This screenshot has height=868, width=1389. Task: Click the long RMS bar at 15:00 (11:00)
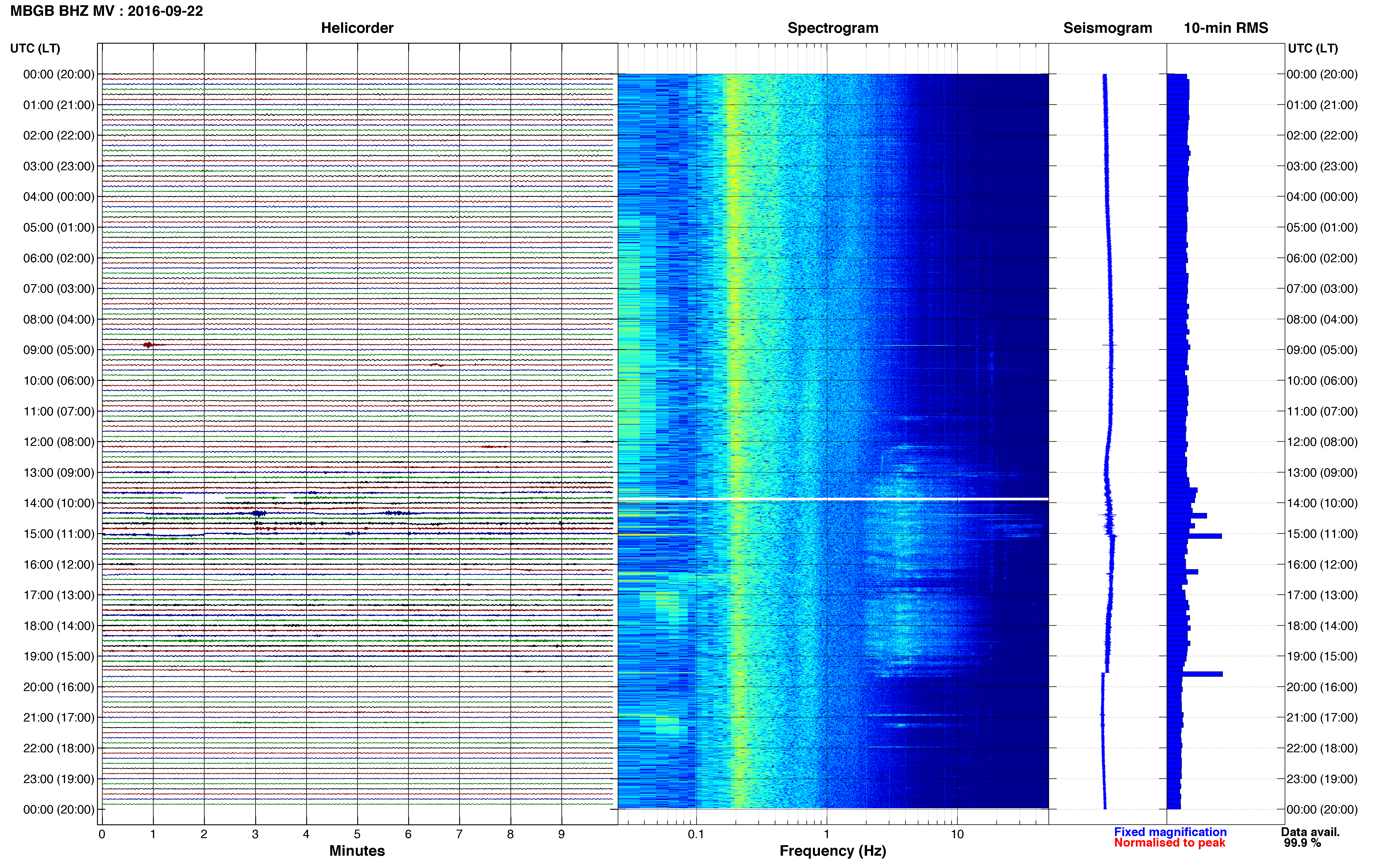coord(1194,536)
